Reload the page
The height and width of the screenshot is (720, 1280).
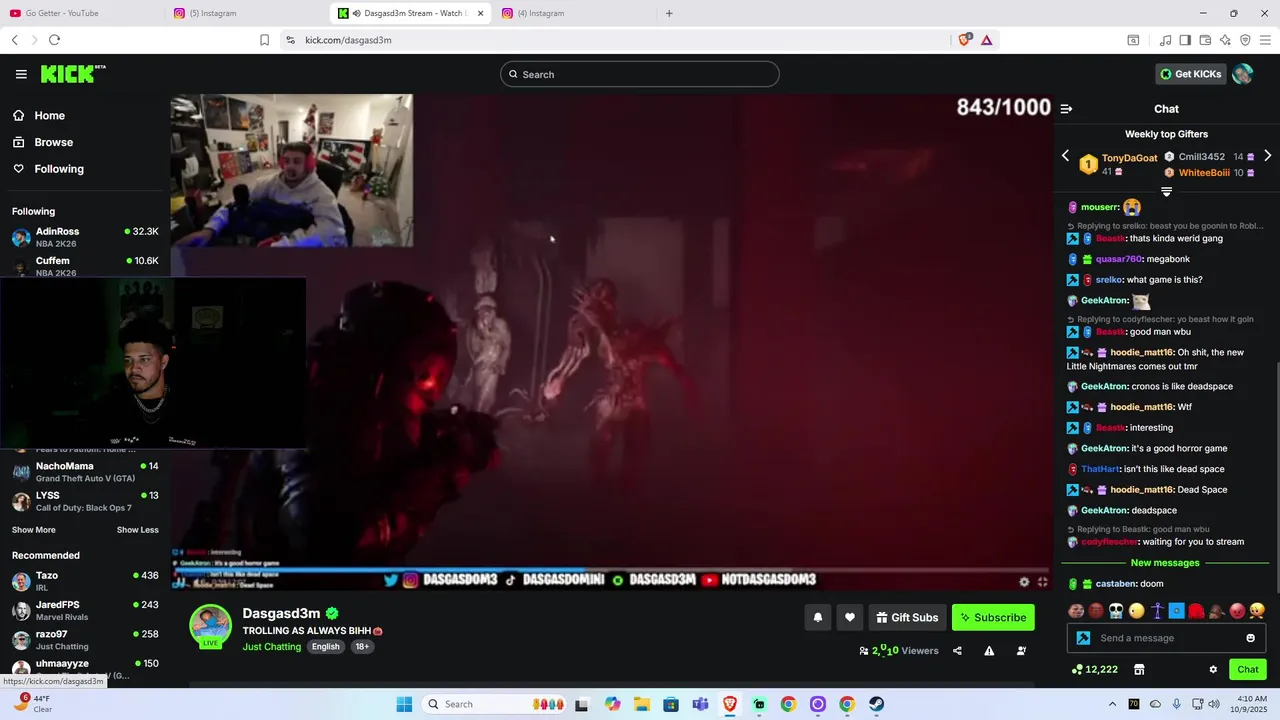click(x=54, y=40)
